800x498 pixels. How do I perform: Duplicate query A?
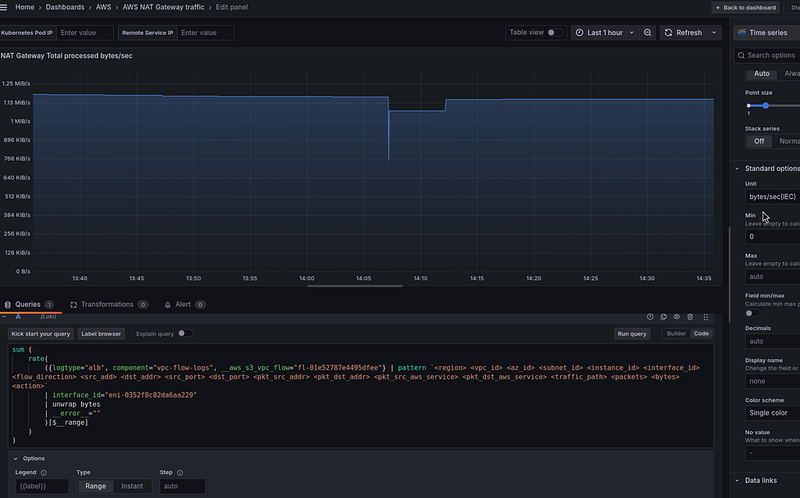tap(663, 317)
